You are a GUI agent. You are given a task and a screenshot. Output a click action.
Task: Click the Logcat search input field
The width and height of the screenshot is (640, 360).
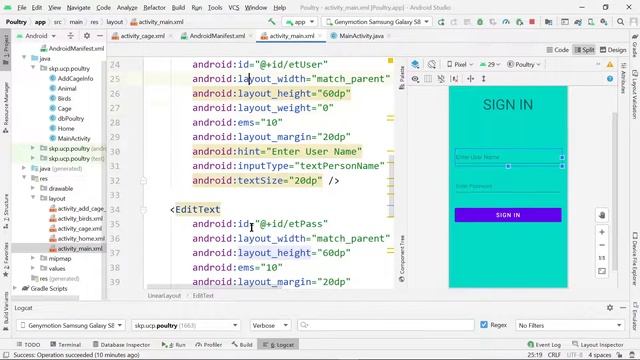pyautogui.click(x=386, y=325)
